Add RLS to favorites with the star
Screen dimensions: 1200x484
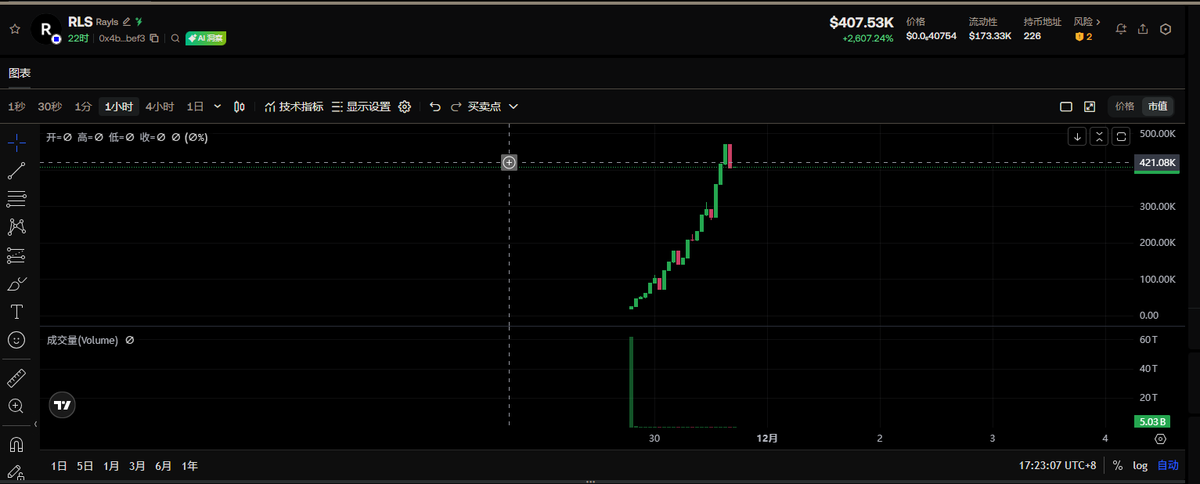(x=15, y=29)
